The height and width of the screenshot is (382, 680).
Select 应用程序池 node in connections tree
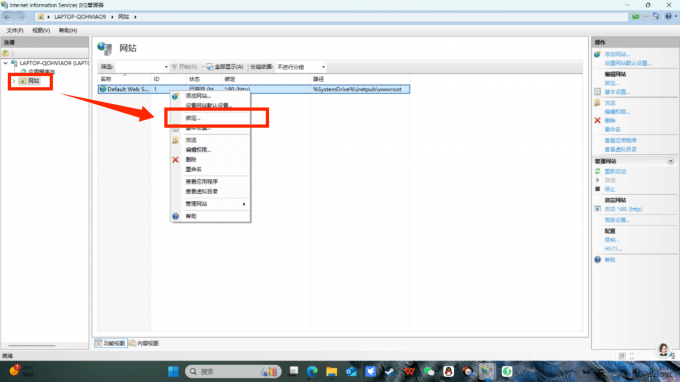[x=42, y=72]
